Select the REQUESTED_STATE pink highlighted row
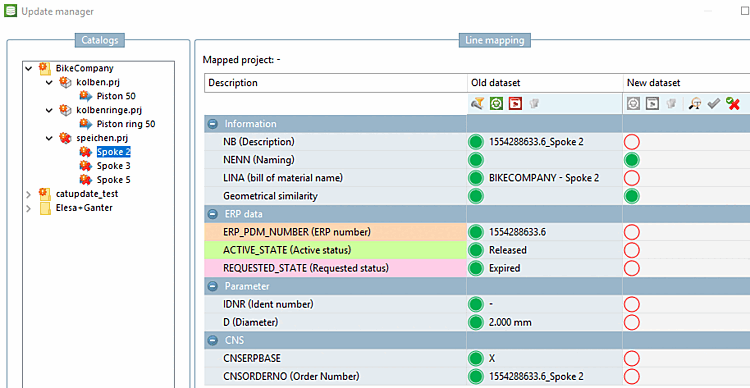 pos(336,268)
